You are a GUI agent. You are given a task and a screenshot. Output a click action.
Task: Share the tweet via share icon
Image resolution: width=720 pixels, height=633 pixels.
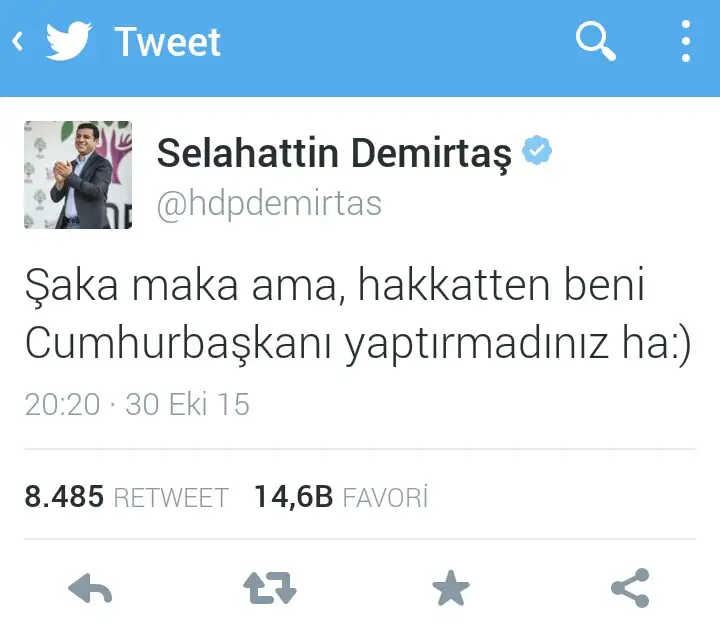[x=630, y=588]
